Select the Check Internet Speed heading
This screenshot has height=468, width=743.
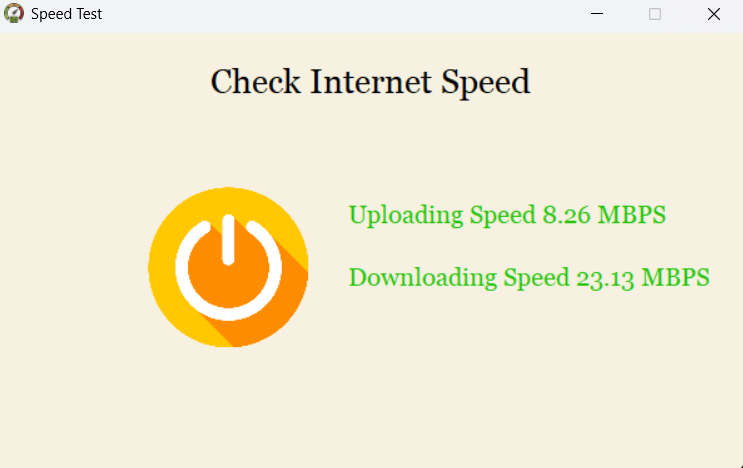click(x=370, y=82)
